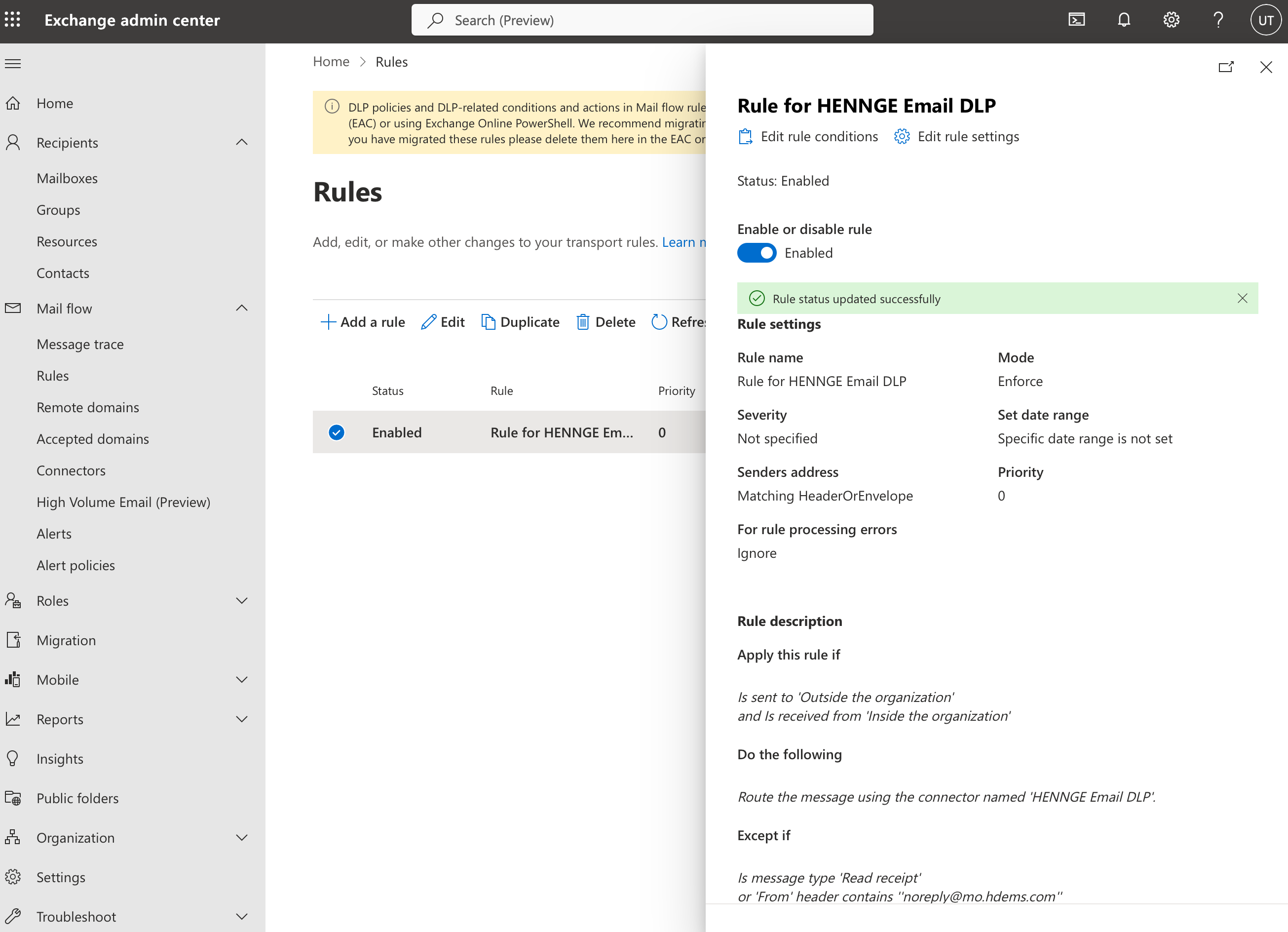Open Mailboxes in the sidebar
Viewport: 1288px width, 932px height.
pyautogui.click(x=67, y=178)
